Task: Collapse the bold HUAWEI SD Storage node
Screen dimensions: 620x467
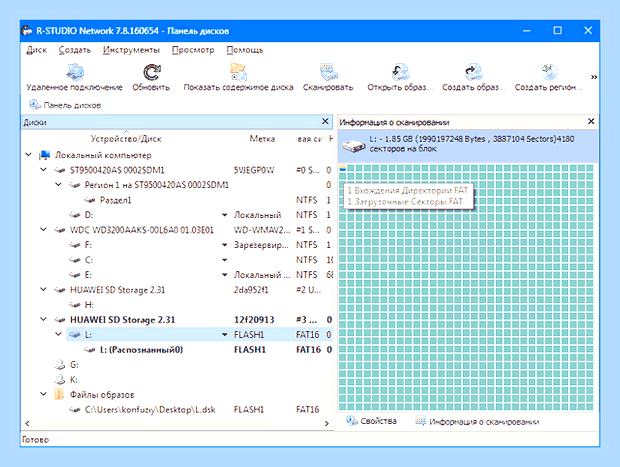Action: (43, 319)
